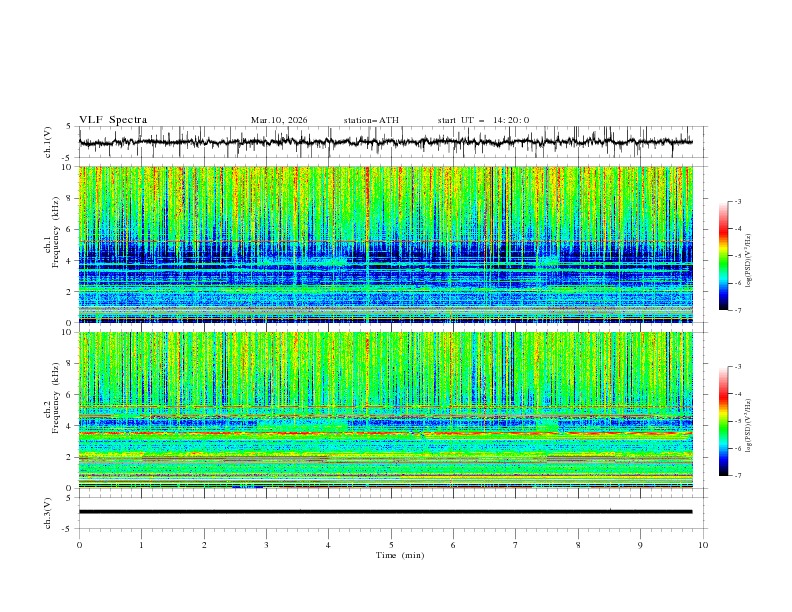This screenshot has height=612, width=792.
Task: Click the 'station=ATH' label
Action: (x=371, y=120)
